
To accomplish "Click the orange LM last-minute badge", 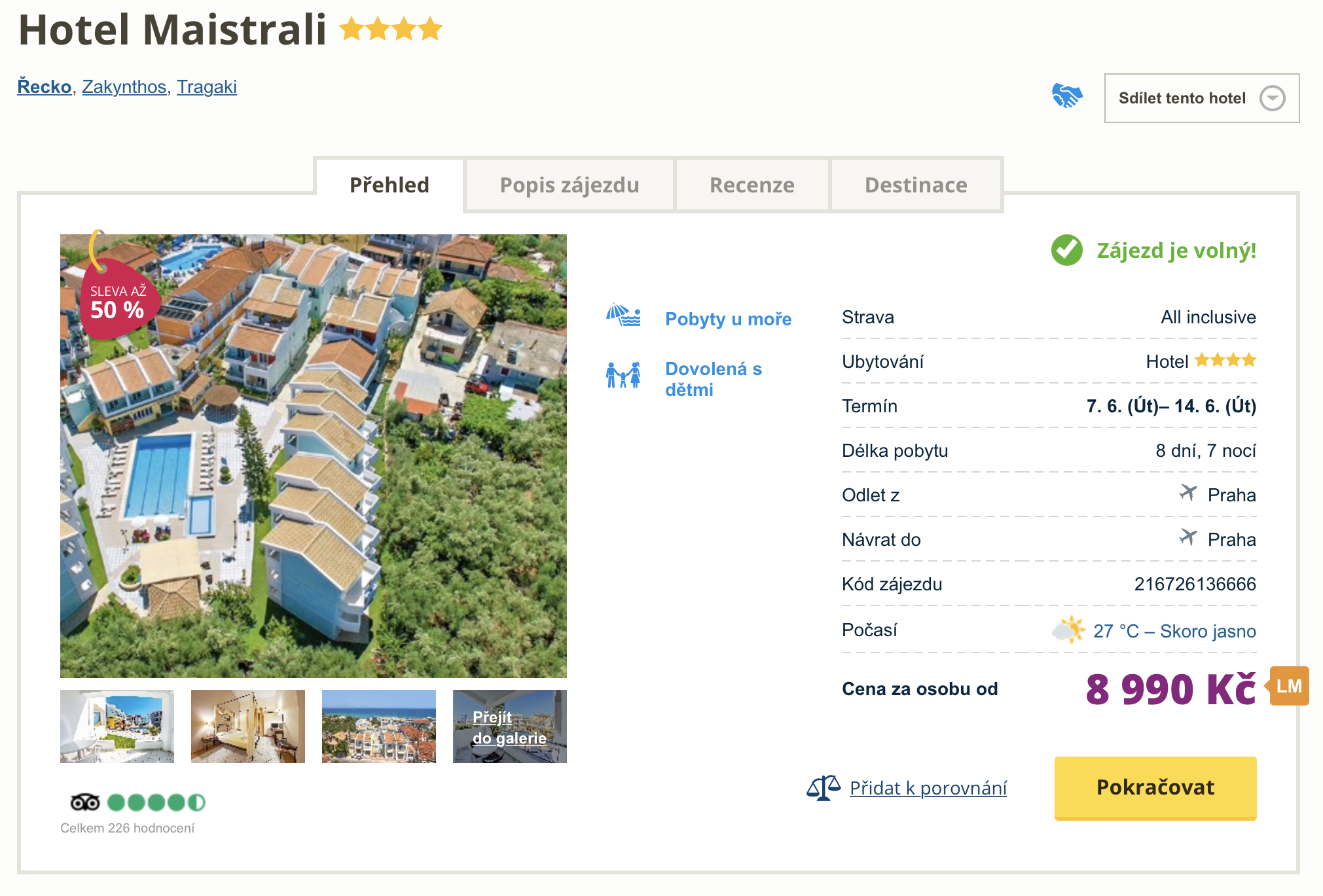I will click(x=1288, y=686).
